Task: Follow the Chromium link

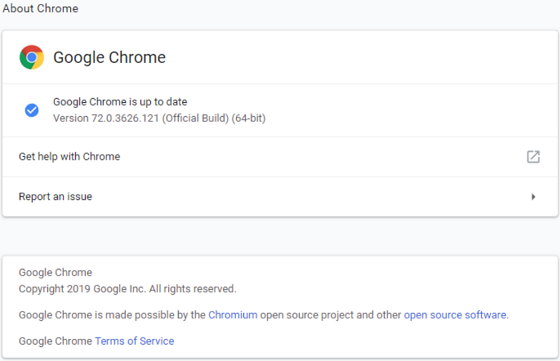Action: 233,315
